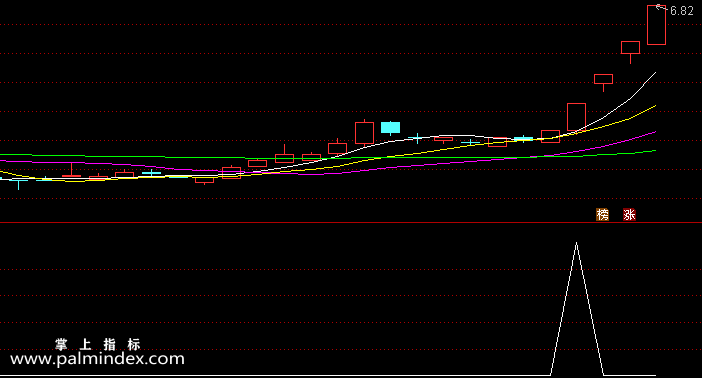Open the www.palmindex.com watermark link
Viewport: 702px width, 378px height.
[97, 359]
